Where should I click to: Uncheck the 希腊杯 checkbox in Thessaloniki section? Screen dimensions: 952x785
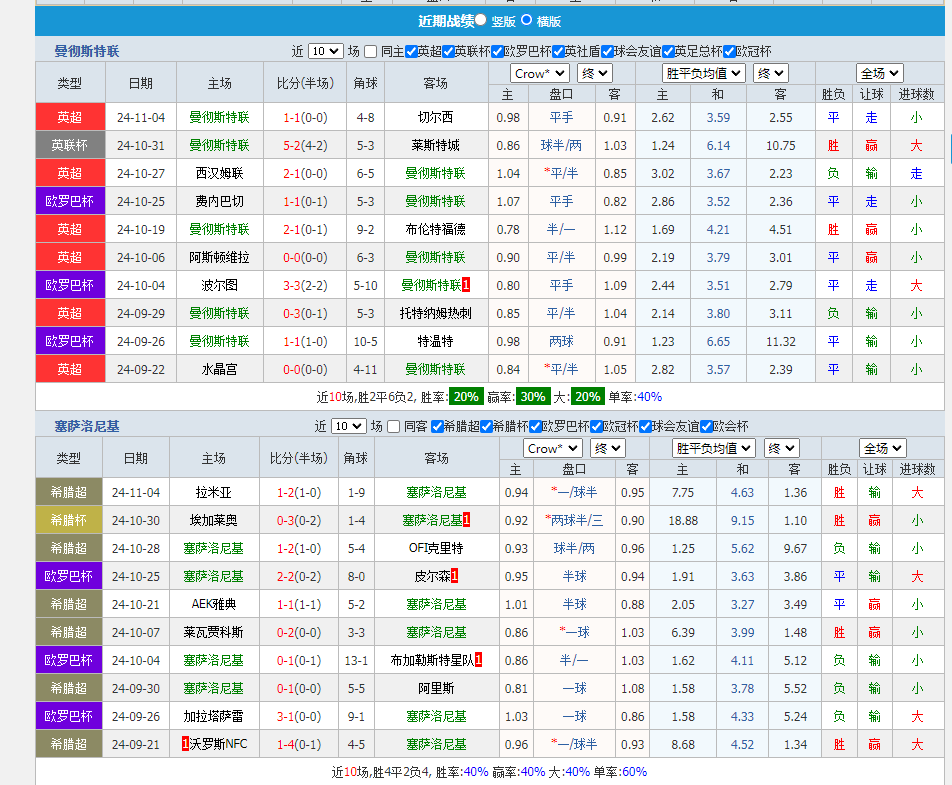click(485, 427)
